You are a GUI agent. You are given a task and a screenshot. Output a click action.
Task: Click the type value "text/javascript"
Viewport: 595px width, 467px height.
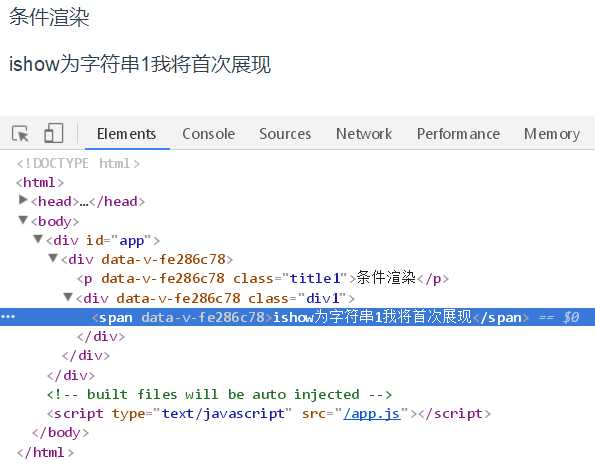[223, 414]
